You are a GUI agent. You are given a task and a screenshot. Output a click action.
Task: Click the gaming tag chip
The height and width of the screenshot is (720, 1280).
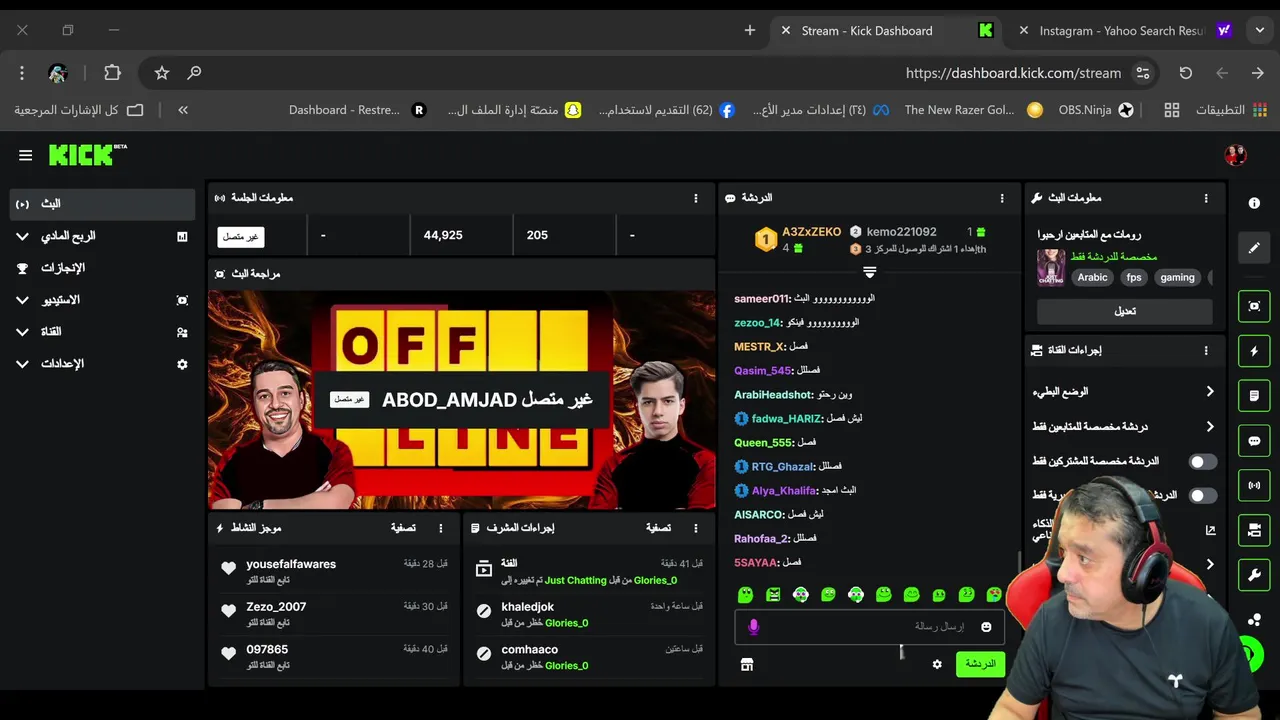pyautogui.click(x=1177, y=278)
